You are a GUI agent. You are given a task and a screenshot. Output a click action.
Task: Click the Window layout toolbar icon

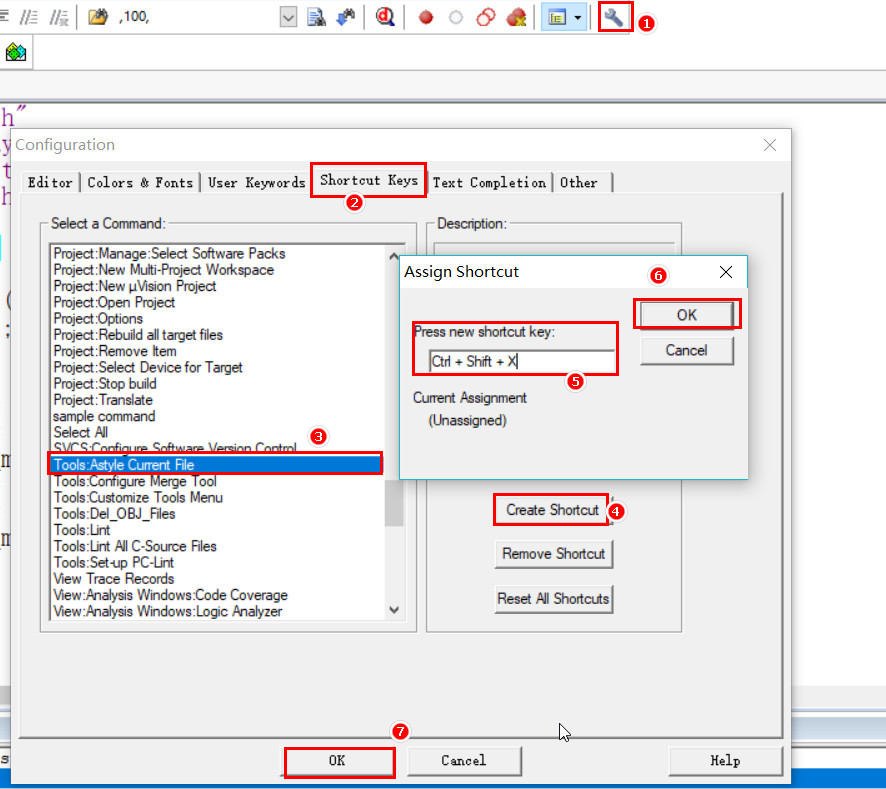click(557, 18)
